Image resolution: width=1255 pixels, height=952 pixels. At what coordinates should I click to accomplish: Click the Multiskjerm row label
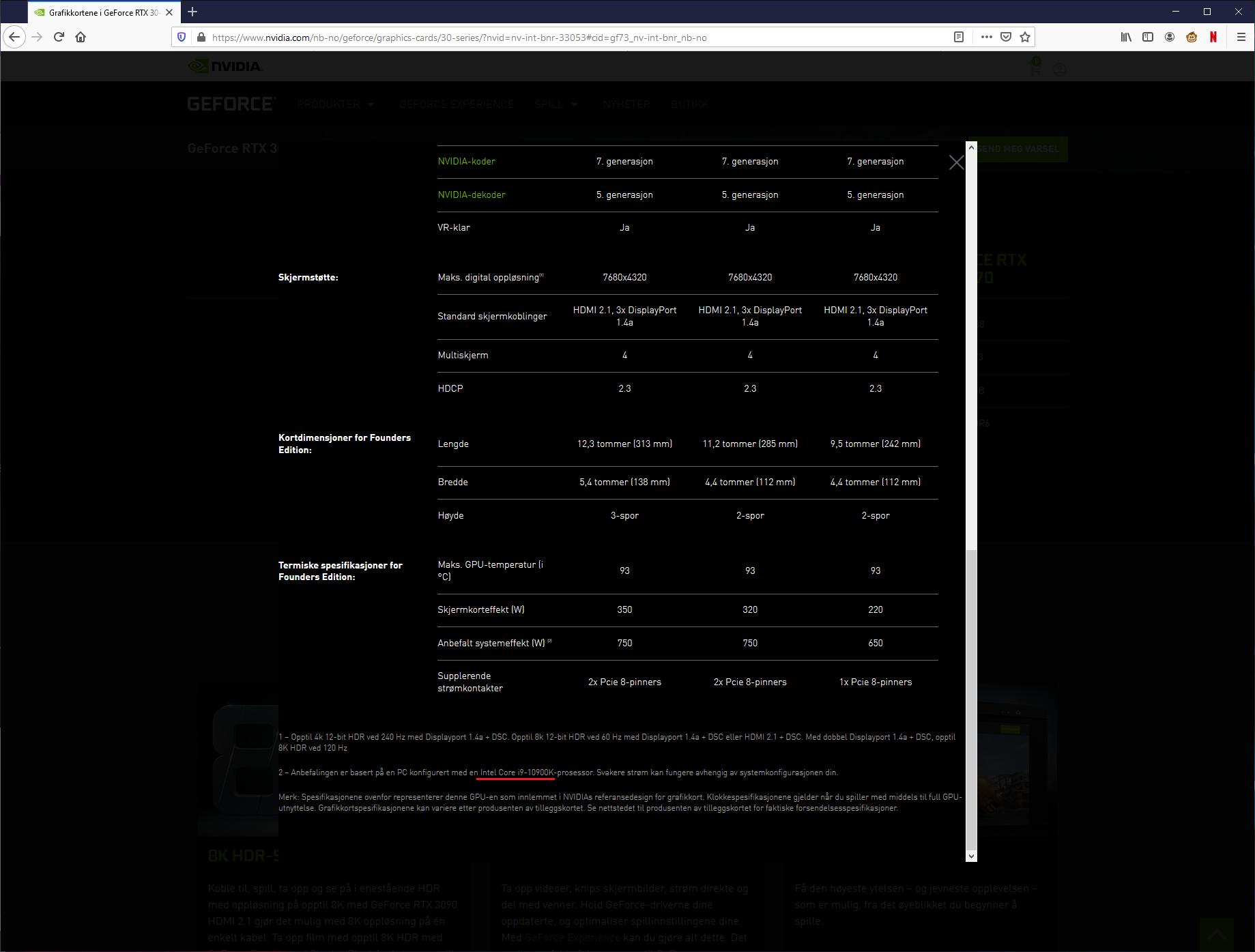[x=463, y=355]
